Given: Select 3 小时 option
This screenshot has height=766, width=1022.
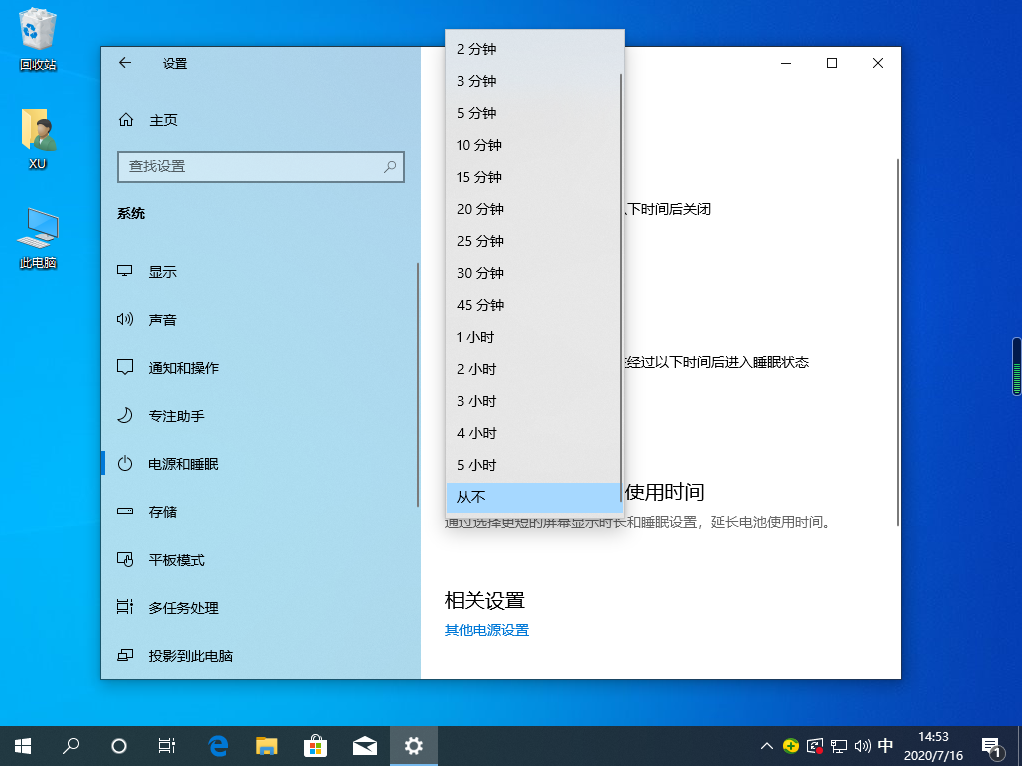Looking at the screenshot, I should [533, 401].
